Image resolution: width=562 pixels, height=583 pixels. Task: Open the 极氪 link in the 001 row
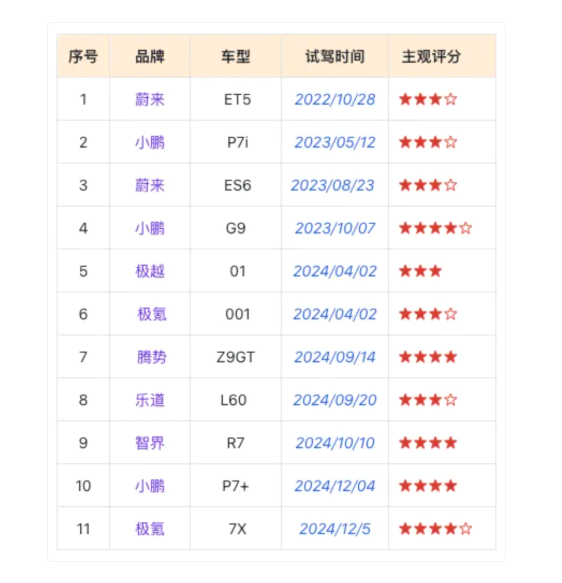152,314
